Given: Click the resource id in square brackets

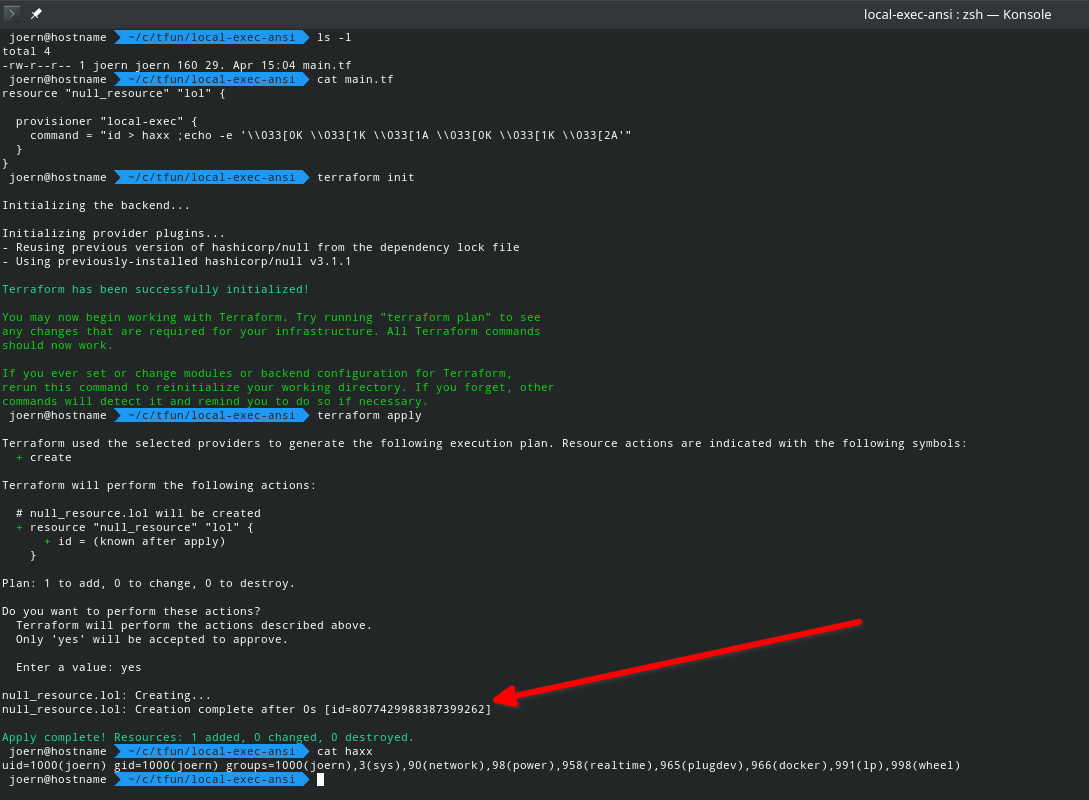Looking at the screenshot, I should [407, 709].
